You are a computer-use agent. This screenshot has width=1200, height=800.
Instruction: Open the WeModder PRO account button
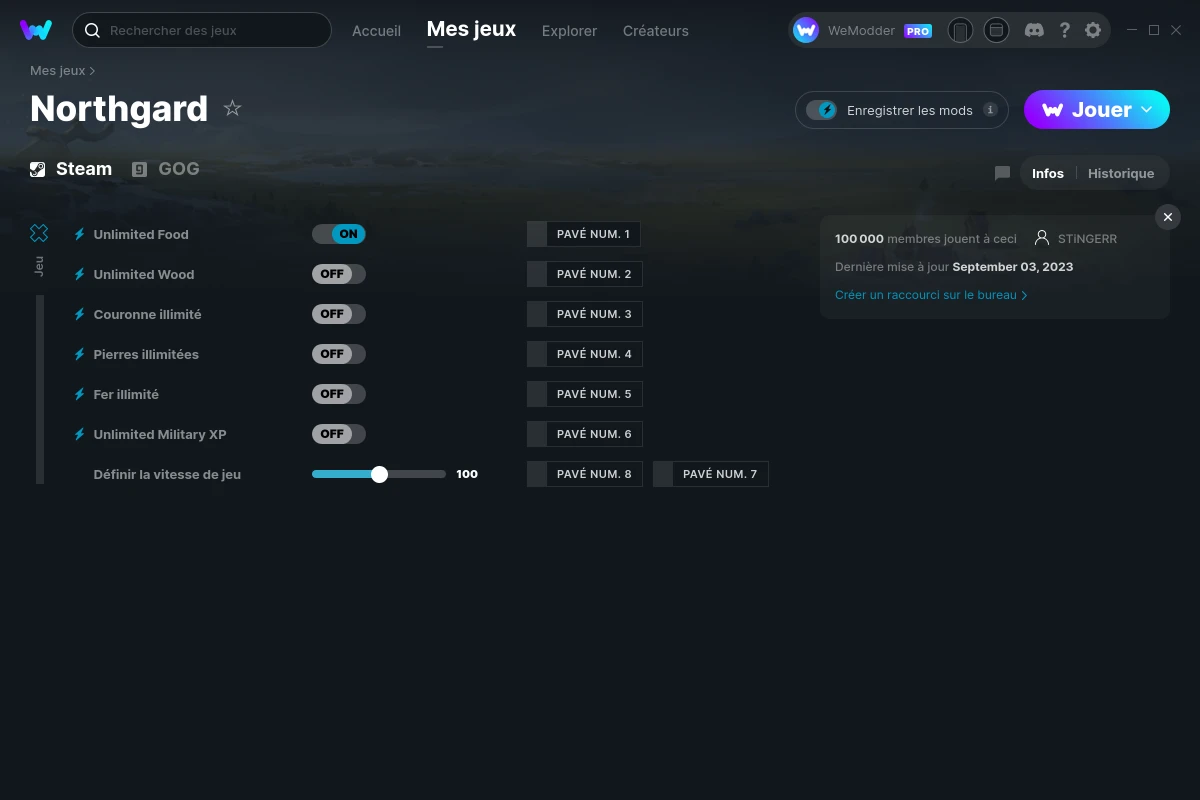(864, 30)
